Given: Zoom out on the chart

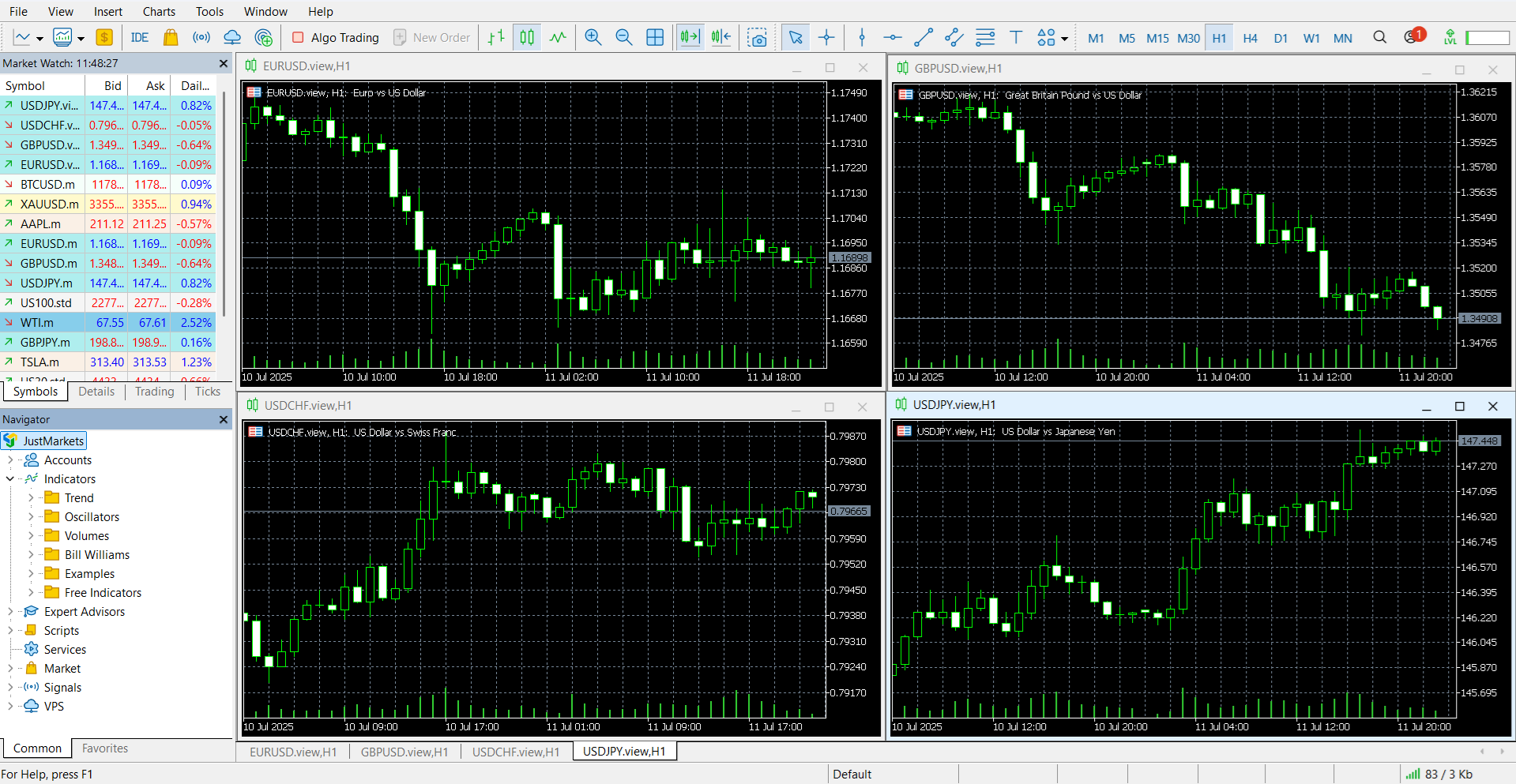Looking at the screenshot, I should [624, 37].
